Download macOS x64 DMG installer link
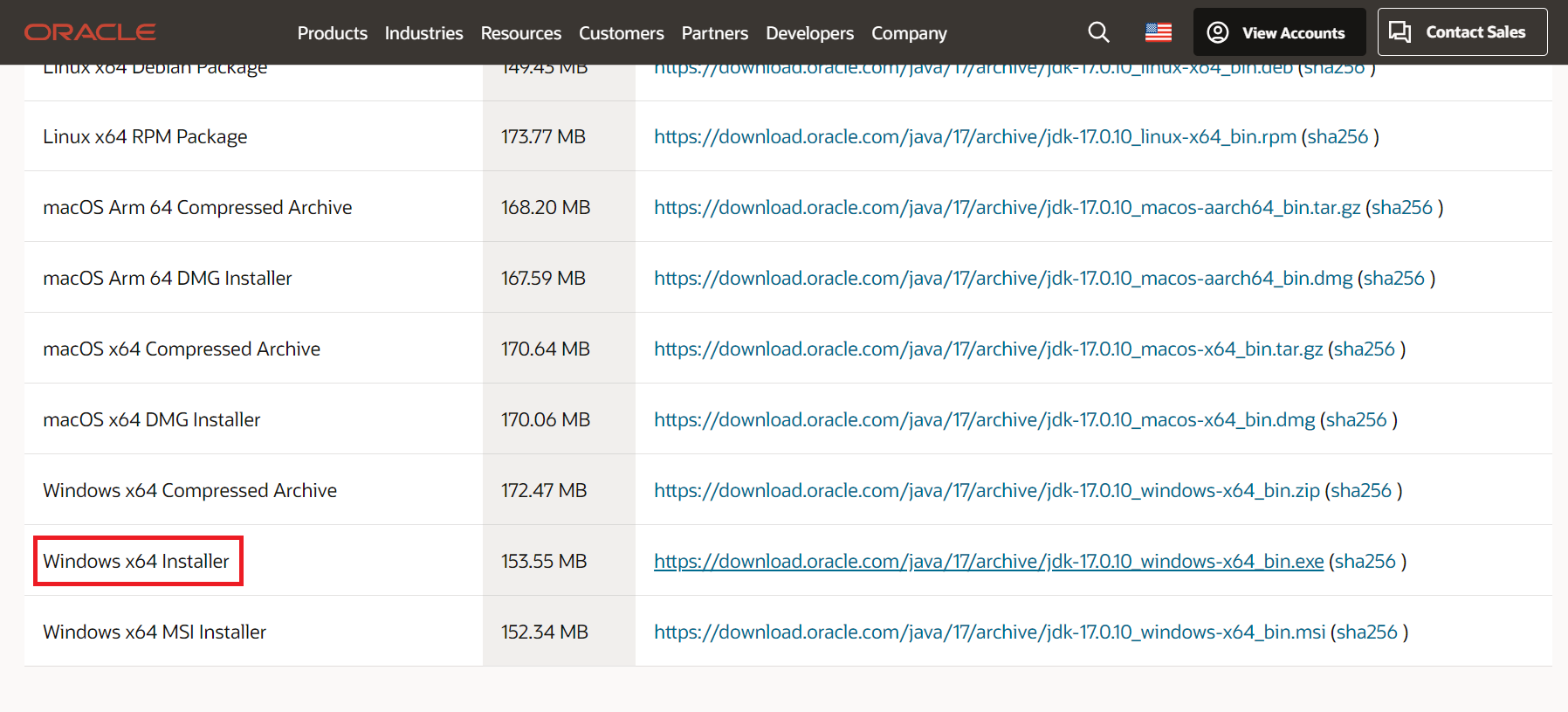Viewport: 1568px width, 712px height. (985, 419)
